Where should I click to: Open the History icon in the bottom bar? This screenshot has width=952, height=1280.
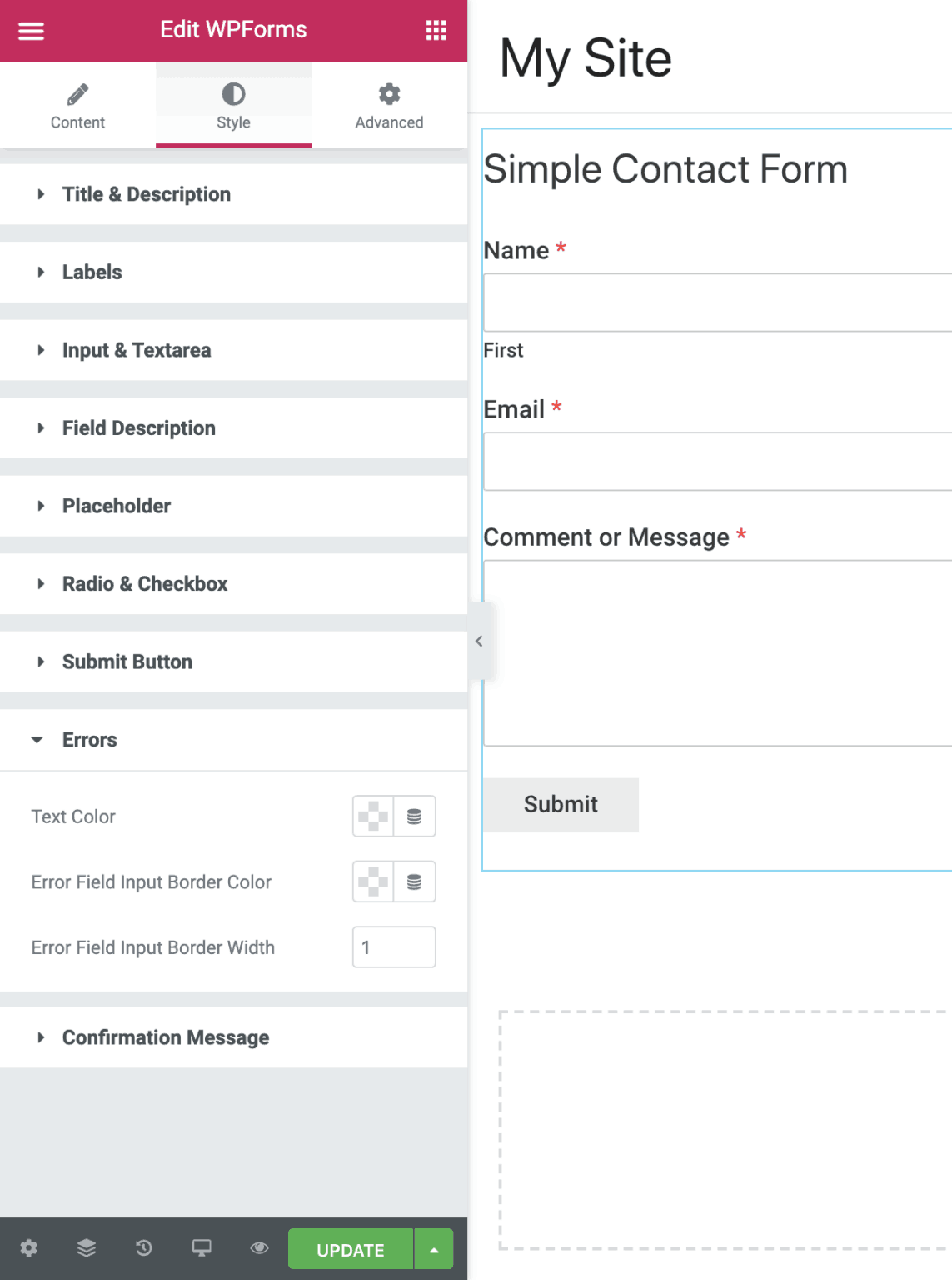[144, 1247]
